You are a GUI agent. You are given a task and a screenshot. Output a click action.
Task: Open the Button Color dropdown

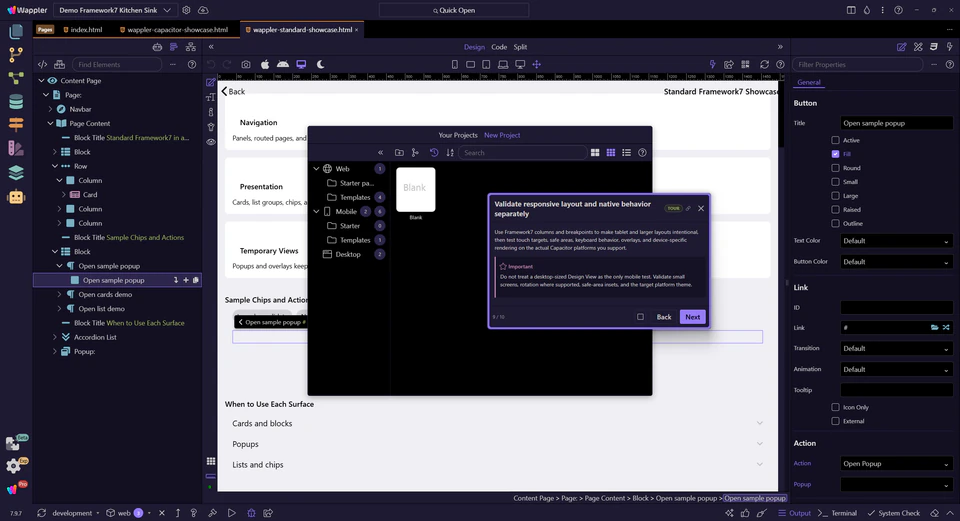tap(896, 262)
